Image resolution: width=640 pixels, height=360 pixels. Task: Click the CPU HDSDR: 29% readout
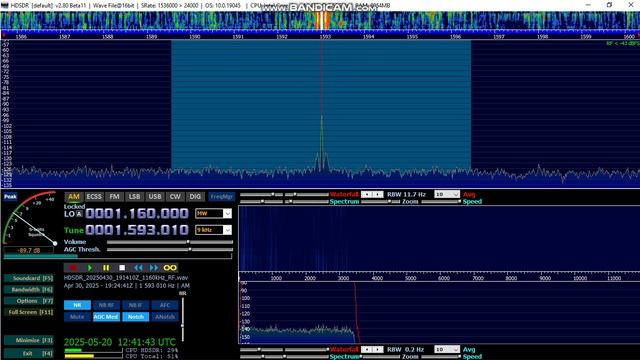[151, 350]
